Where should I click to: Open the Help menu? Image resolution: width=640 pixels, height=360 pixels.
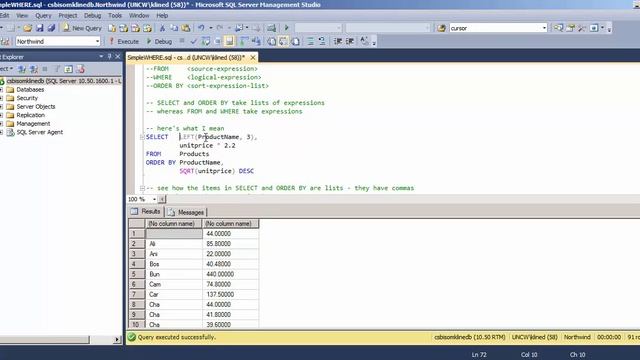tap(162, 16)
